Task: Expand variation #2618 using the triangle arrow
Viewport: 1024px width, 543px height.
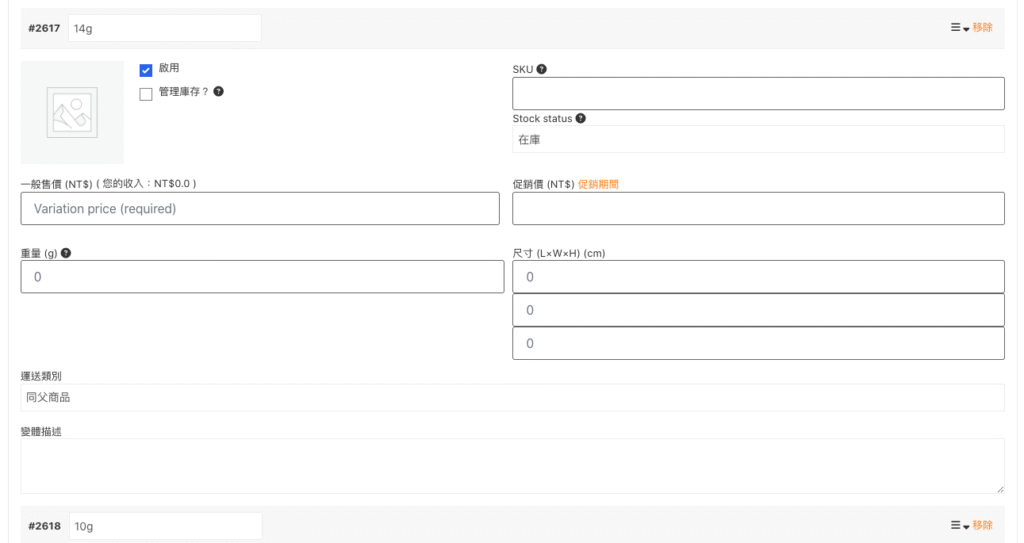Action: coord(966,526)
